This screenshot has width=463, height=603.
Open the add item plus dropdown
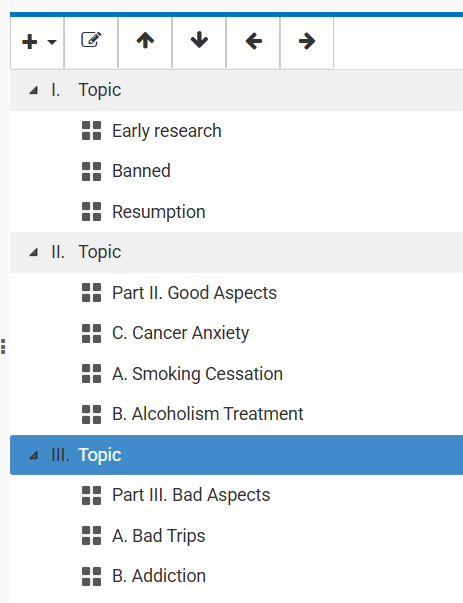tap(38, 42)
